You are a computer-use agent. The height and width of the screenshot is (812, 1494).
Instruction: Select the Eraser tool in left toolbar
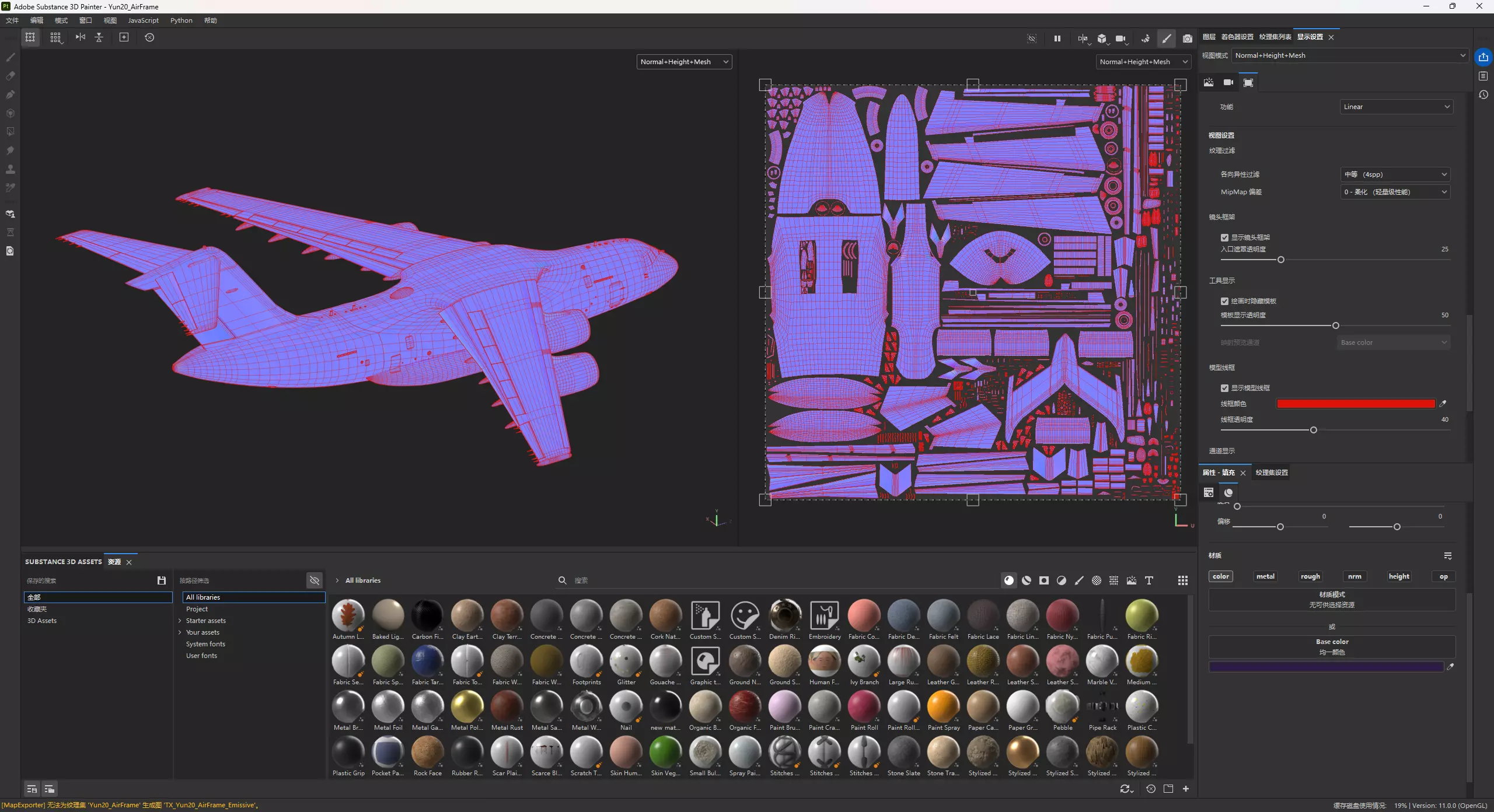click(10, 76)
